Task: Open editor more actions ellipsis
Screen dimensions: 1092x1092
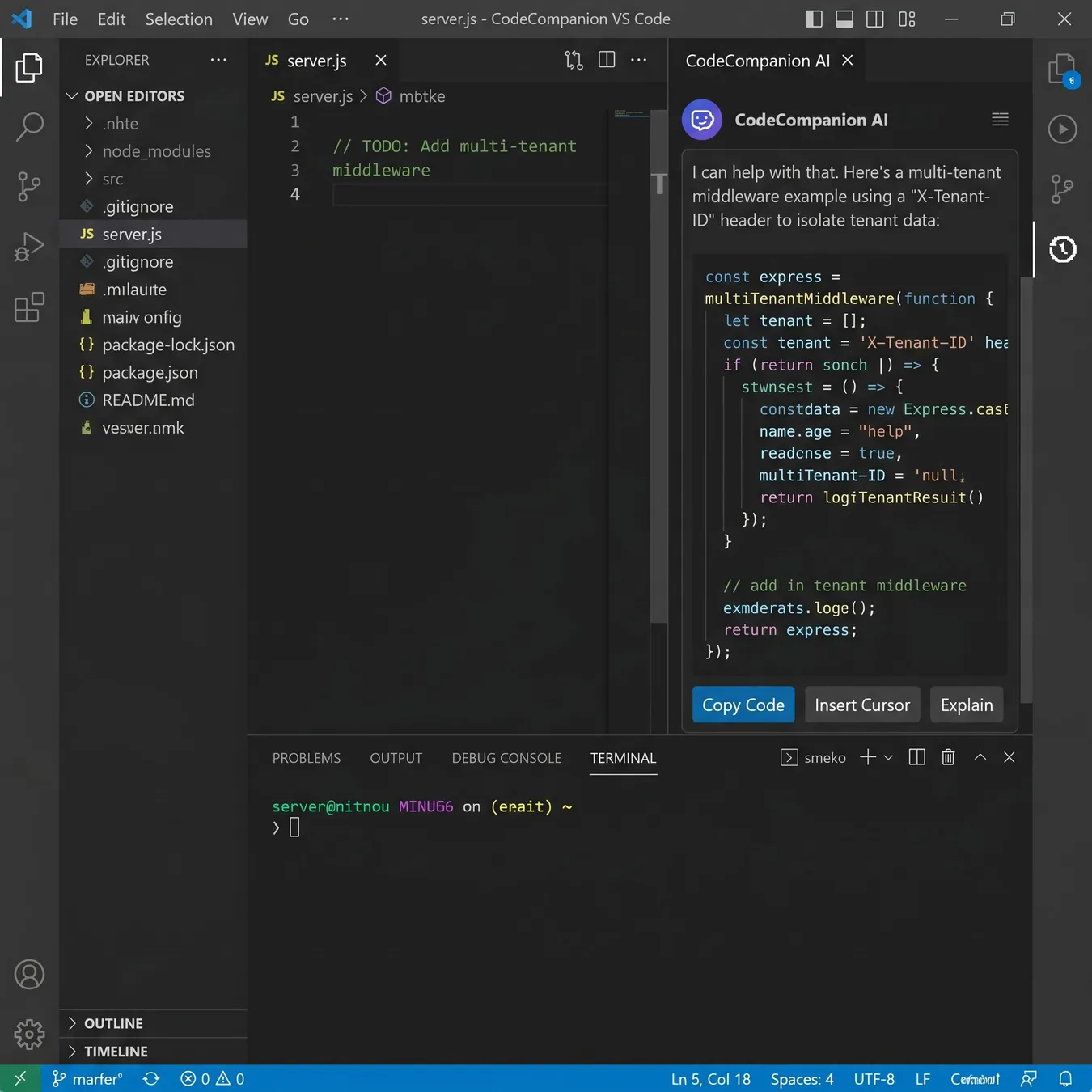Action: 639,60
